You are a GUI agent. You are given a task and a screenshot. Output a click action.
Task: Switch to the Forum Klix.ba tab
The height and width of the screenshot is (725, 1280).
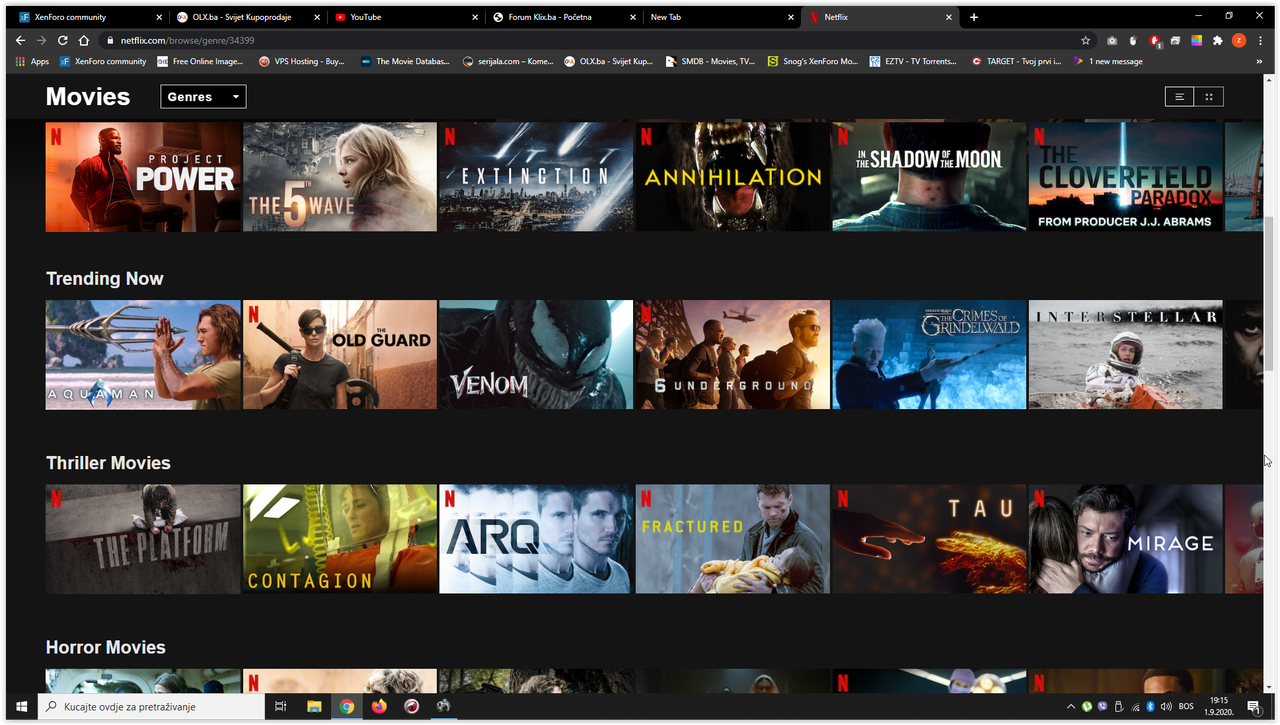(x=565, y=17)
